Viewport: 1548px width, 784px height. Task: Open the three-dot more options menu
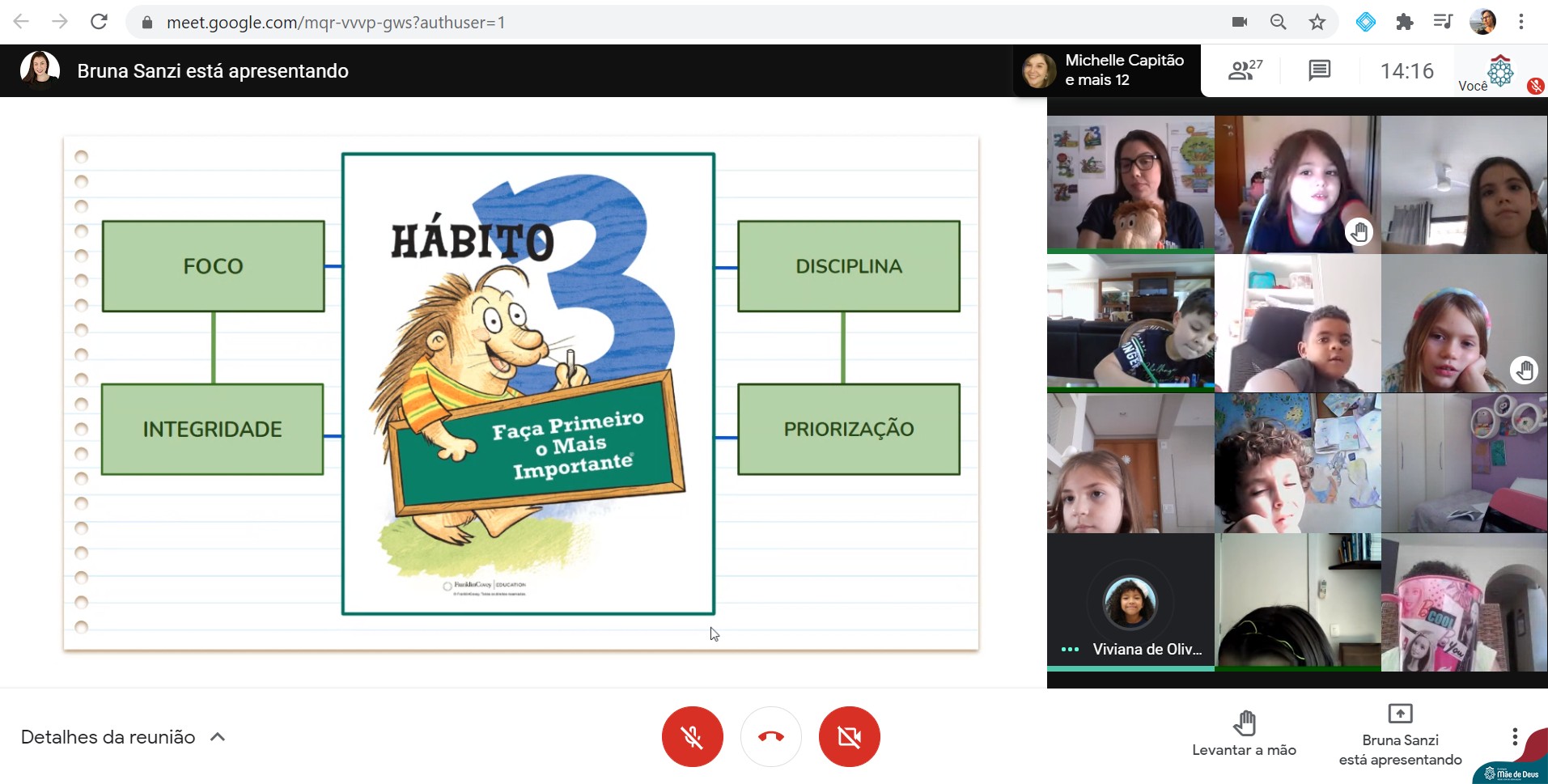tap(1514, 736)
